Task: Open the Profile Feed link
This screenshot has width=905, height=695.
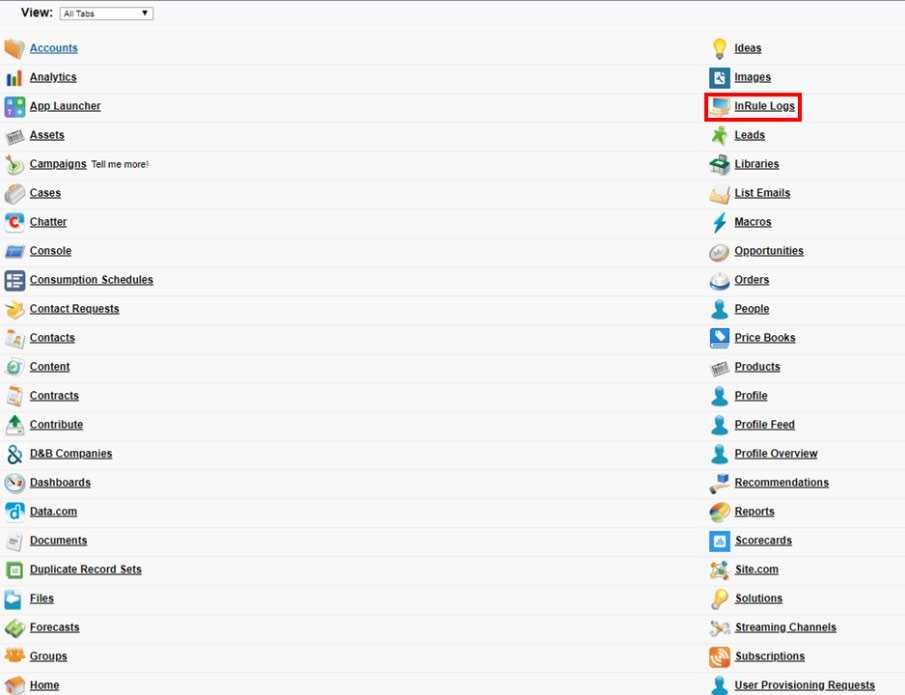Action: [x=765, y=424]
